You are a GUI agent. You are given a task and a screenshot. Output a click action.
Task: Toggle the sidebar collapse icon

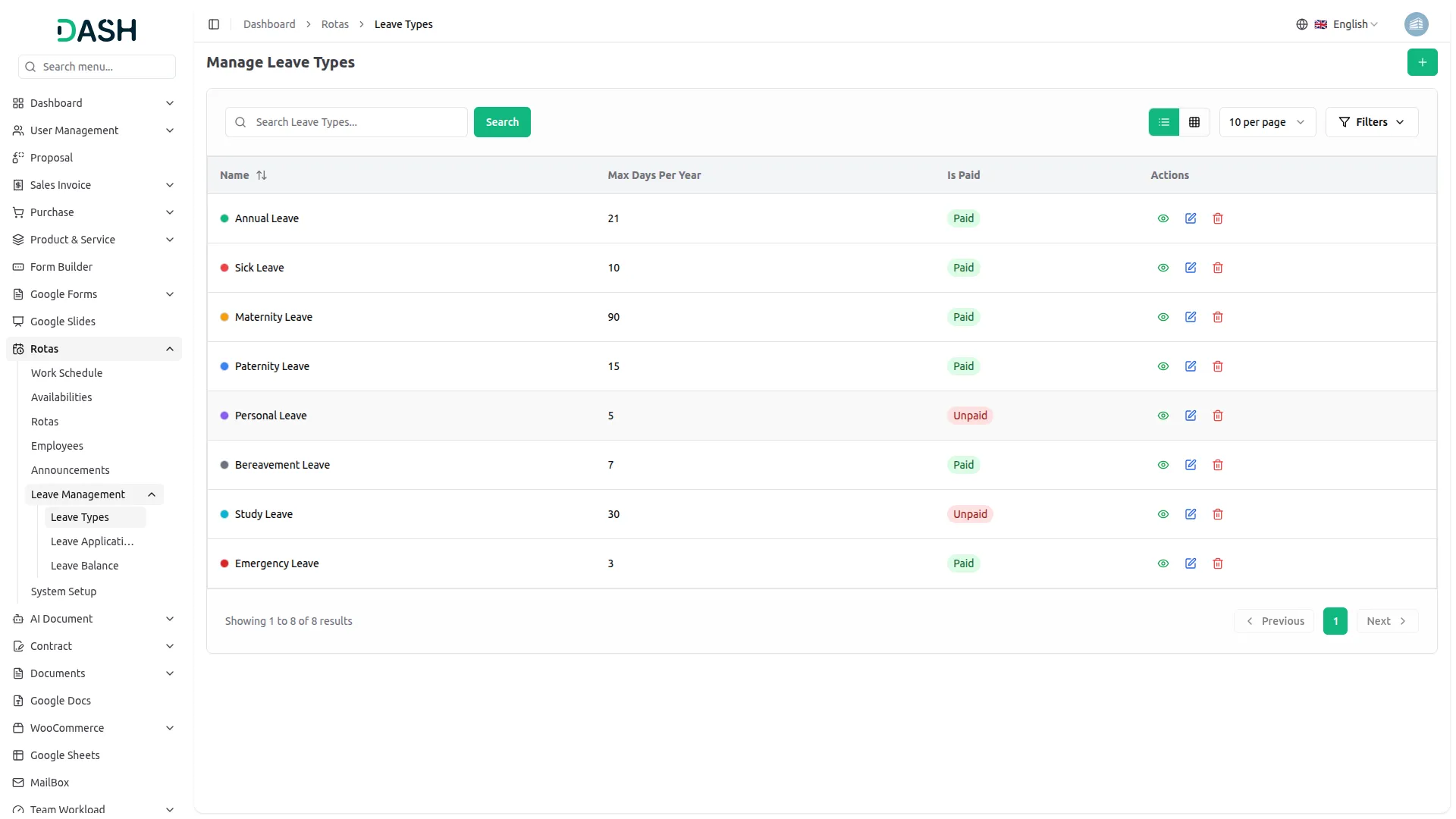click(x=214, y=24)
